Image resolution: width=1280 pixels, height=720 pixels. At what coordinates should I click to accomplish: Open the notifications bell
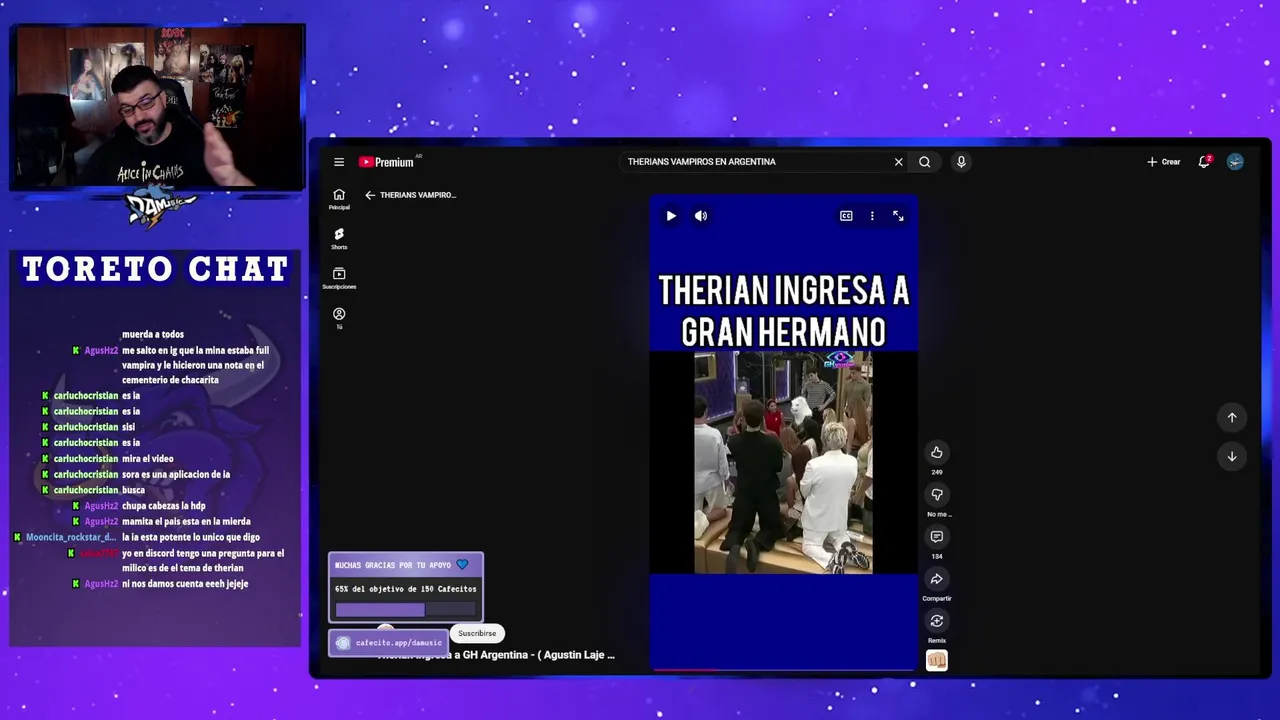(1205, 162)
